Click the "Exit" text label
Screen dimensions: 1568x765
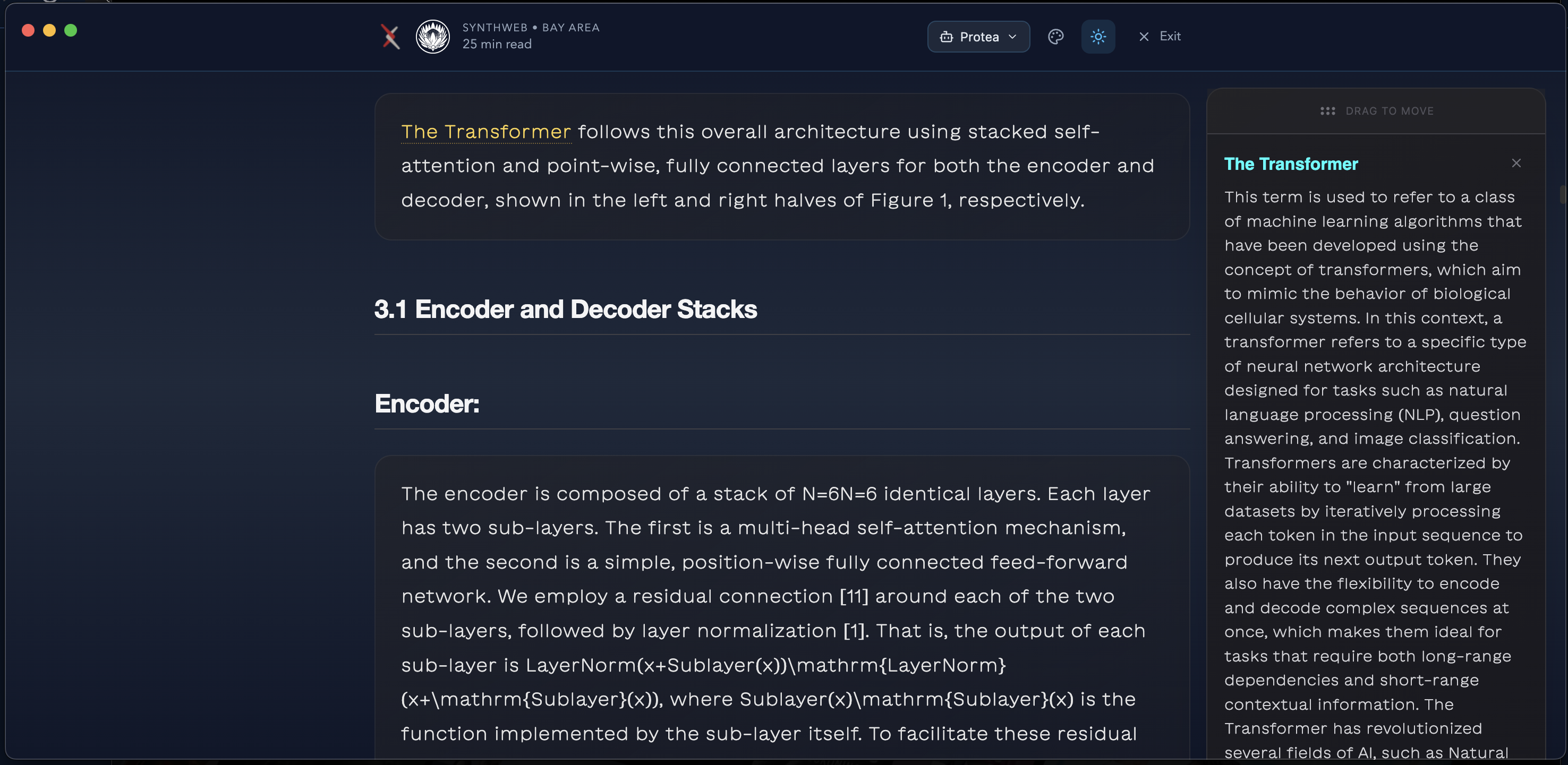click(1169, 37)
